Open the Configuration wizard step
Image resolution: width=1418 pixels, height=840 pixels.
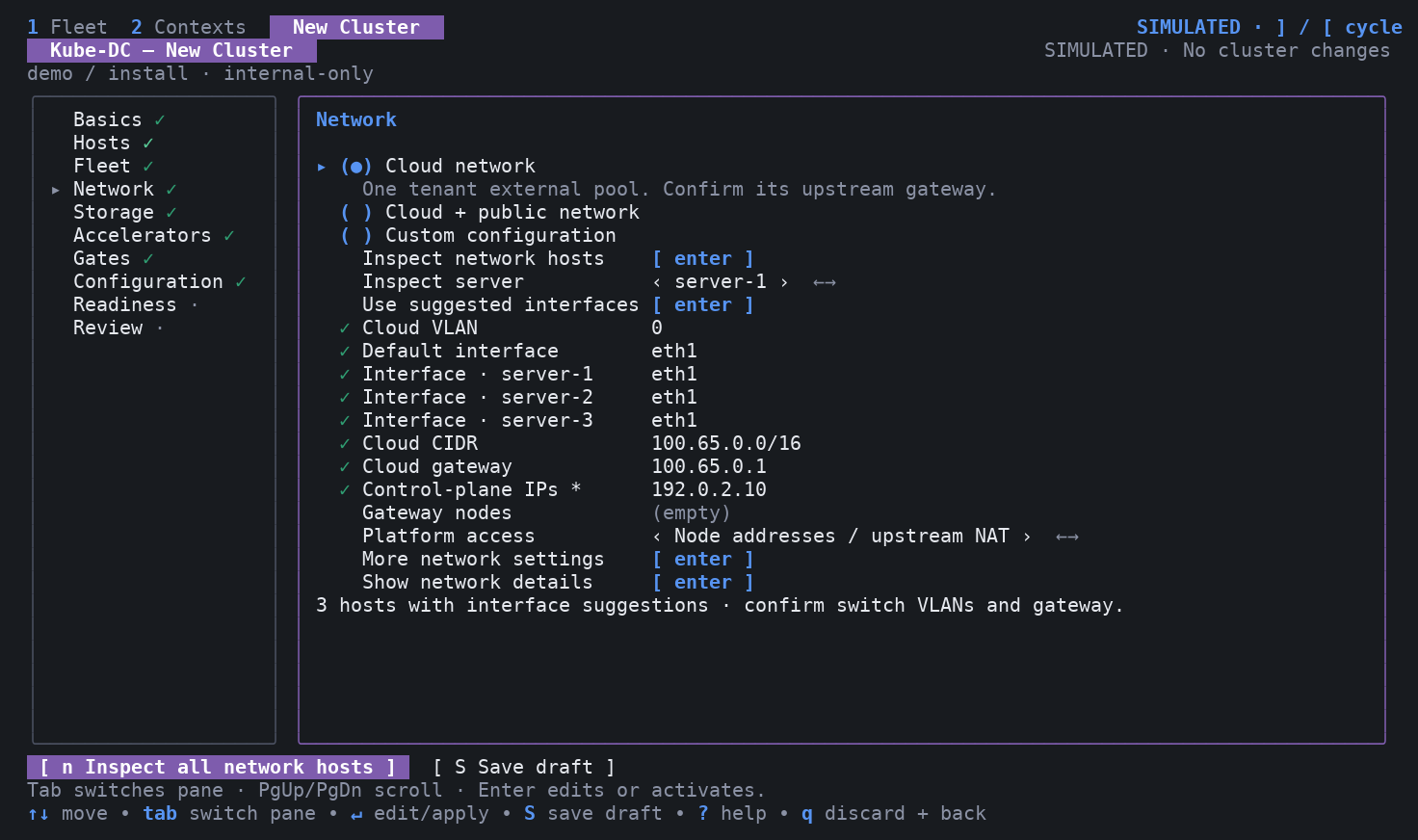click(x=160, y=281)
